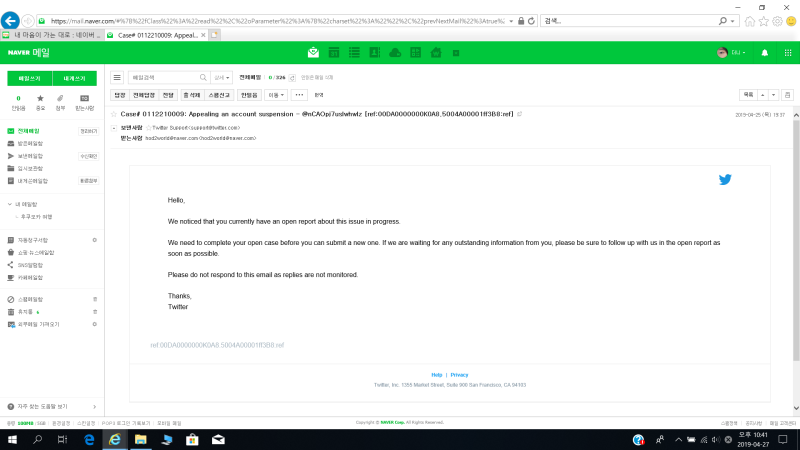Open 전체메일 folder in sidebar
The height and width of the screenshot is (450, 800).
[x=29, y=131]
